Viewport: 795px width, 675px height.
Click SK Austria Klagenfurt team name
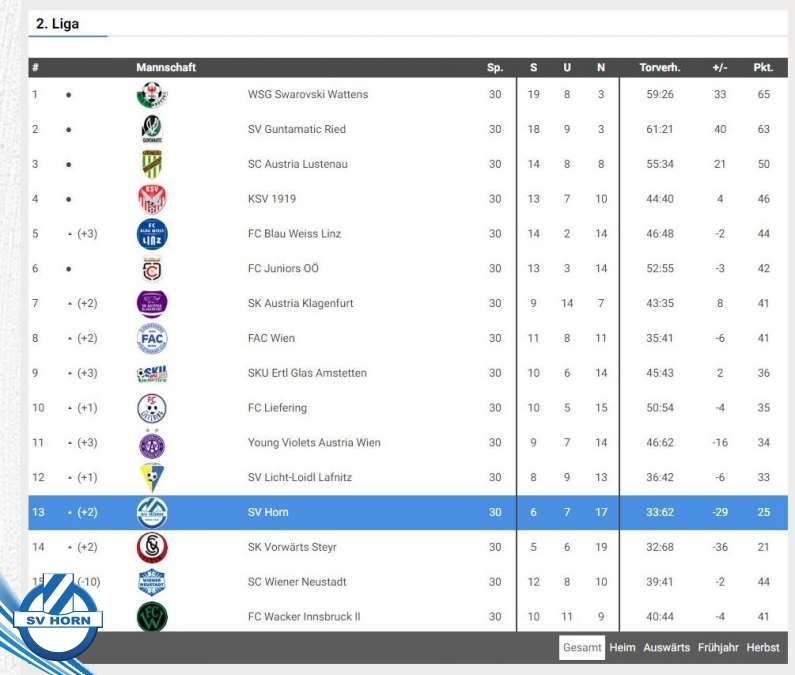click(x=300, y=303)
